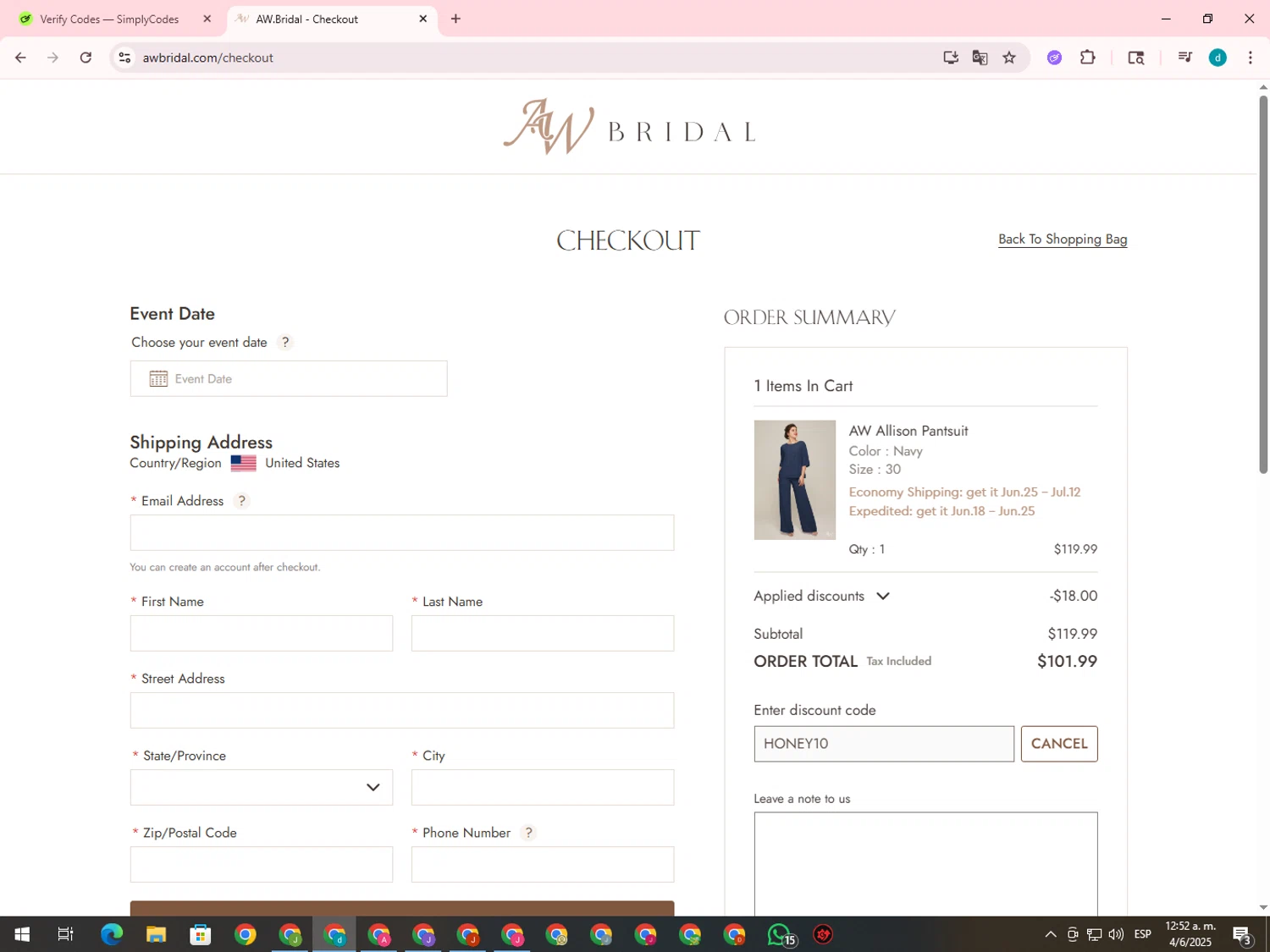The width and height of the screenshot is (1270, 952).
Task: Go back to the previous page
Action: pyautogui.click(x=20, y=58)
